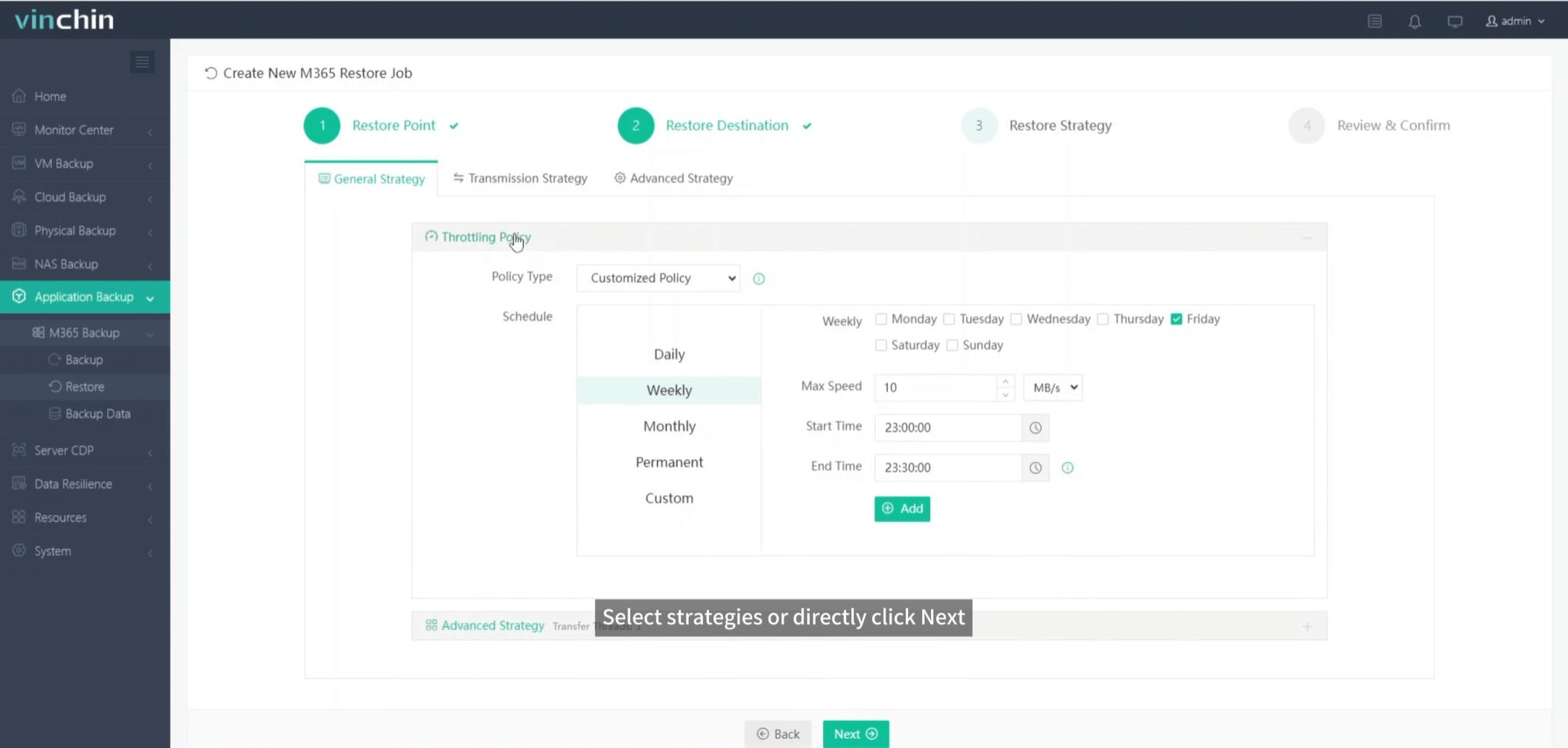Switch to General Strategy tab
This screenshot has height=748, width=1568.
tap(371, 179)
